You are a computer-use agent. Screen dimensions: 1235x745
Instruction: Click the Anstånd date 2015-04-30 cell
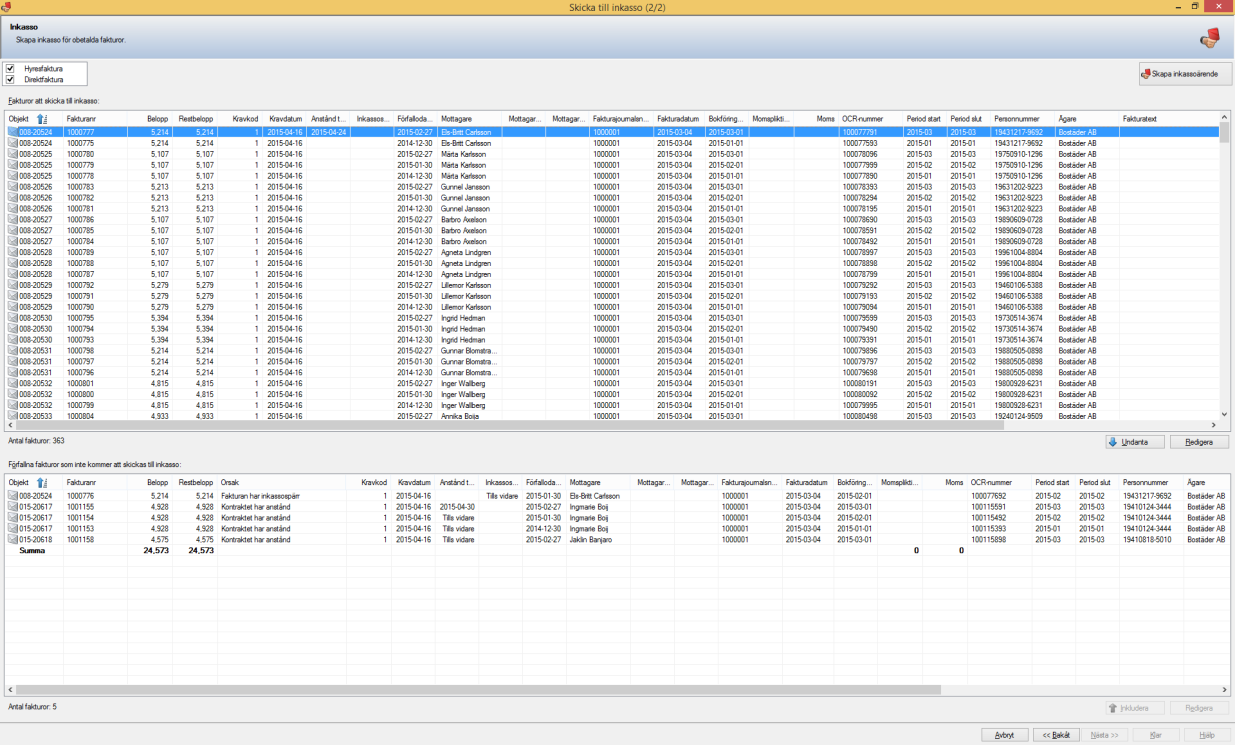point(457,507)
